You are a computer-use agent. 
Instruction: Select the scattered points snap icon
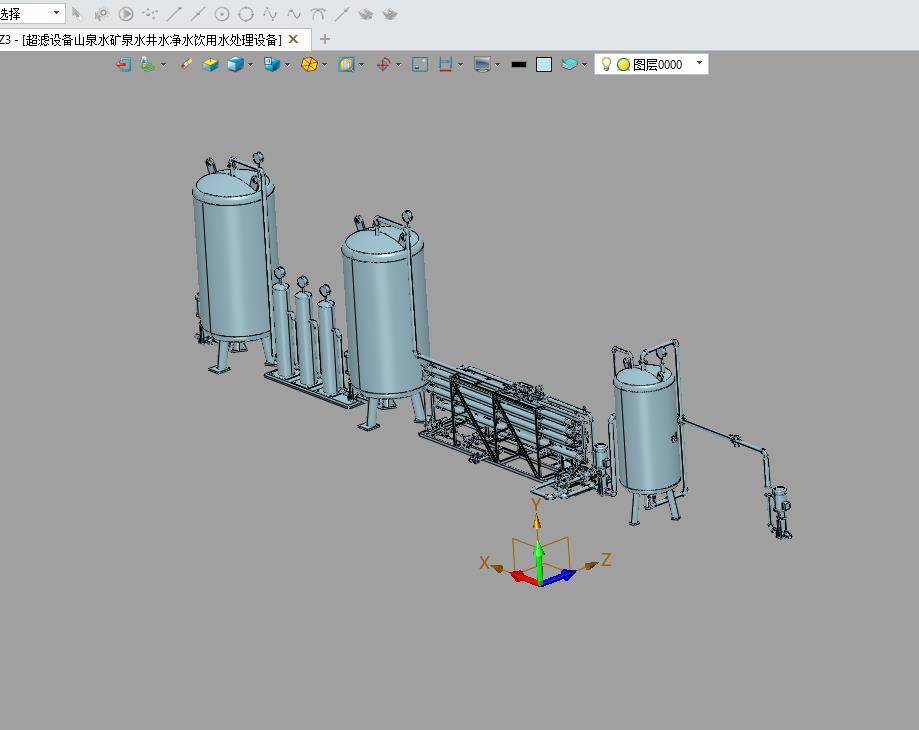tap(150, 13)
